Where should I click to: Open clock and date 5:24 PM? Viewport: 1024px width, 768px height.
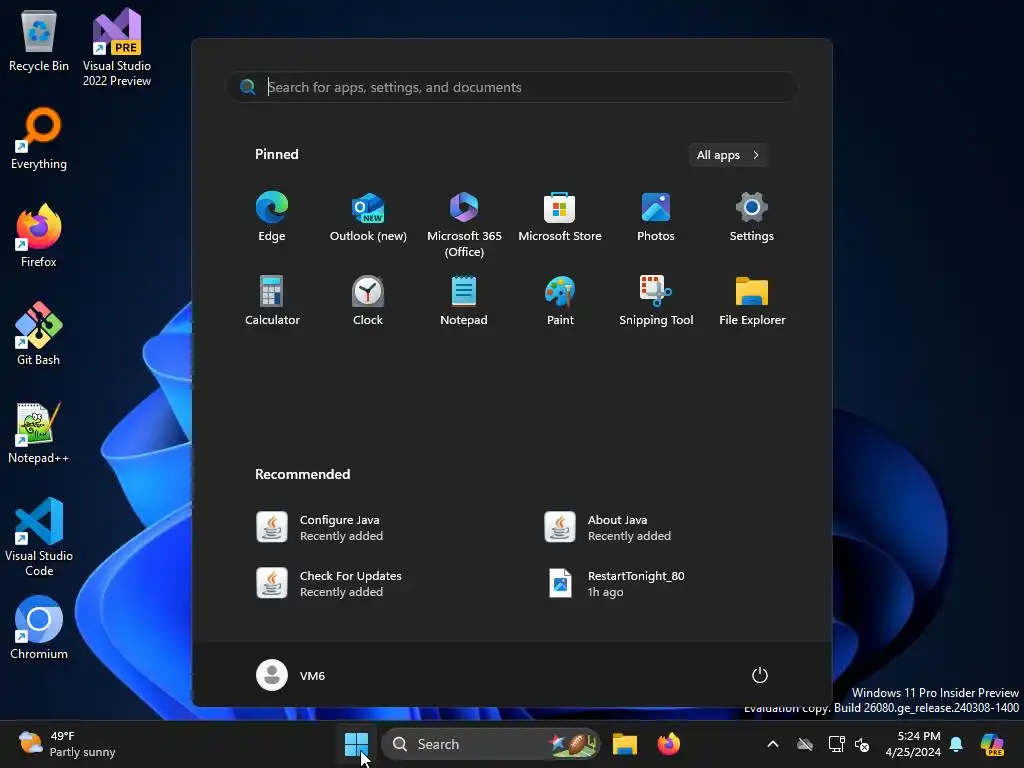pos(912,744)
